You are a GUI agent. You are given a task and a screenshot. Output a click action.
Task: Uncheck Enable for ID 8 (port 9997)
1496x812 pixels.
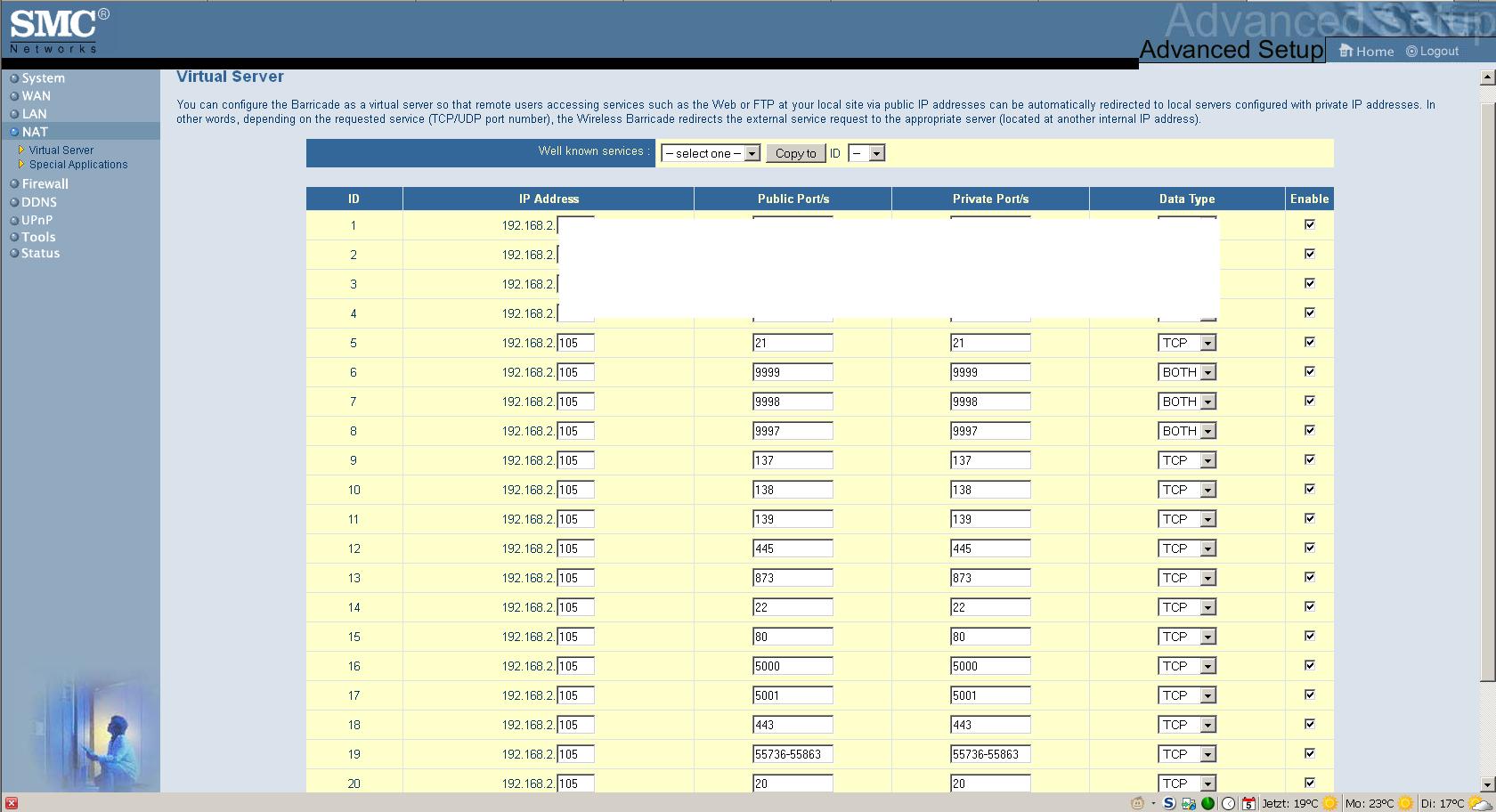(1310, 430)
